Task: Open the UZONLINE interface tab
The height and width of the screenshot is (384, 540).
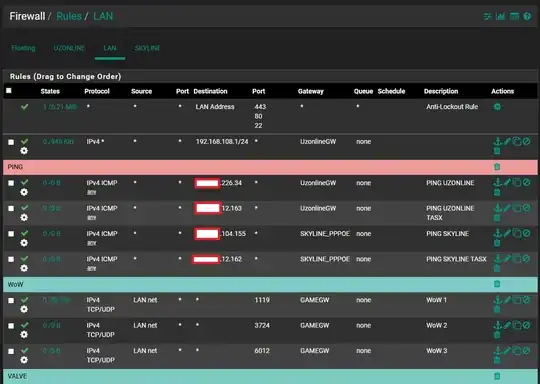Action: pyautogui.click(x=69, y=48)
